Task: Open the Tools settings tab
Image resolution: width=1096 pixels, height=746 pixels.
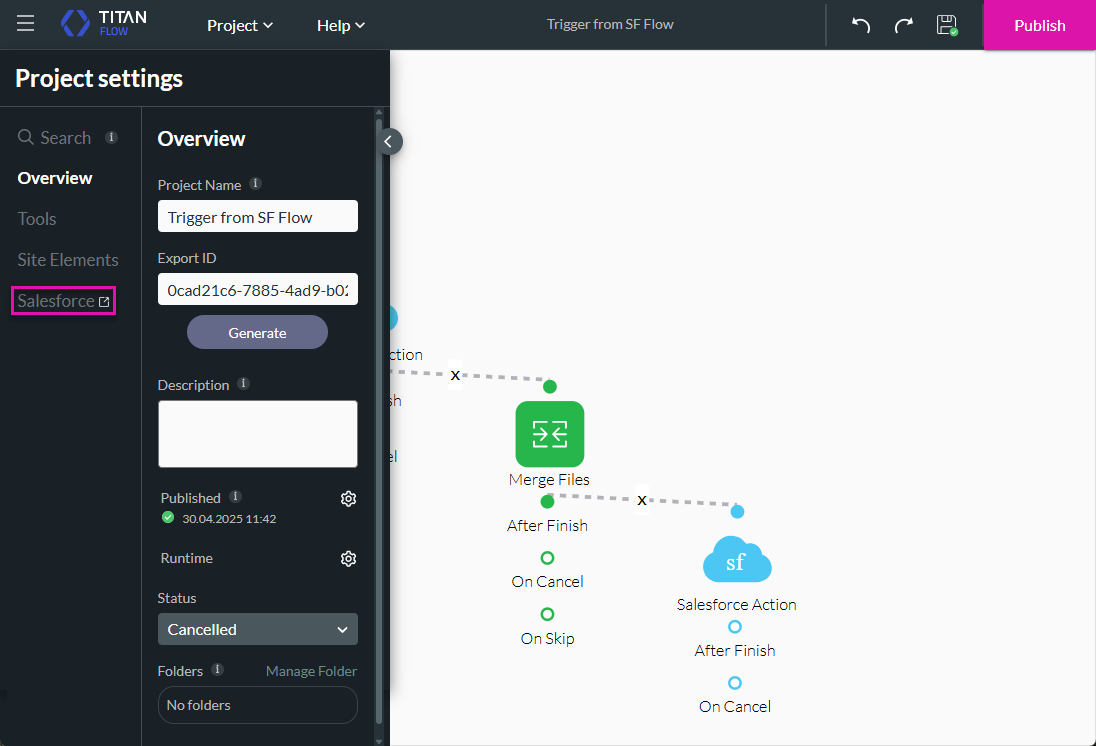Action: tap(37, 219)
